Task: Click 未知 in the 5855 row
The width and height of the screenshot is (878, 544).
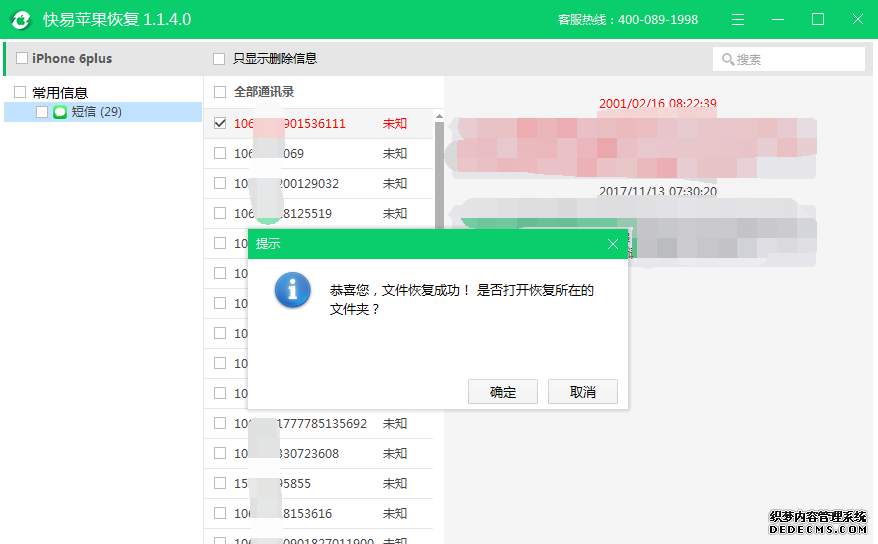Action: pos(395,484)
